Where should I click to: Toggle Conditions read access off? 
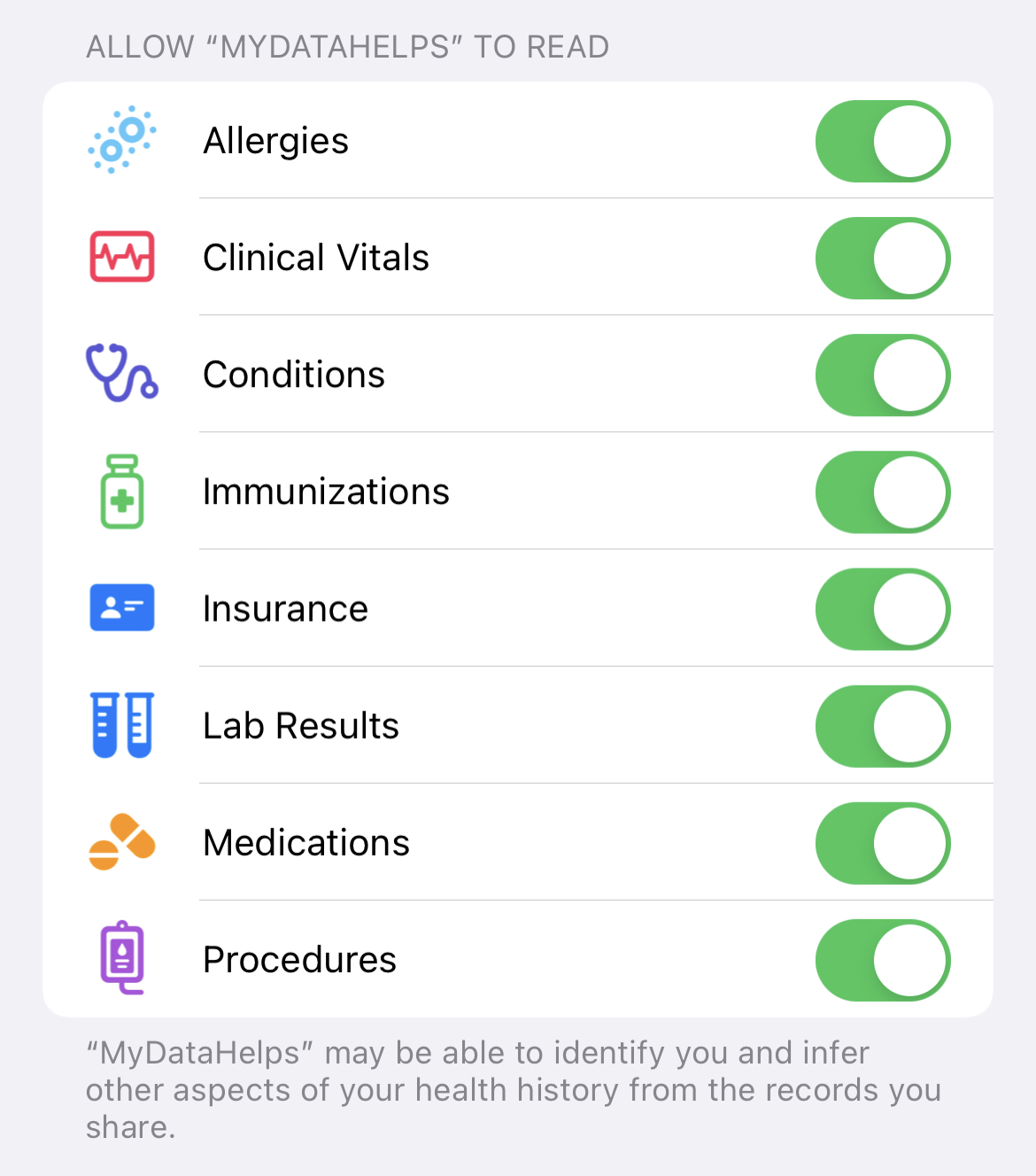point(883,375)
